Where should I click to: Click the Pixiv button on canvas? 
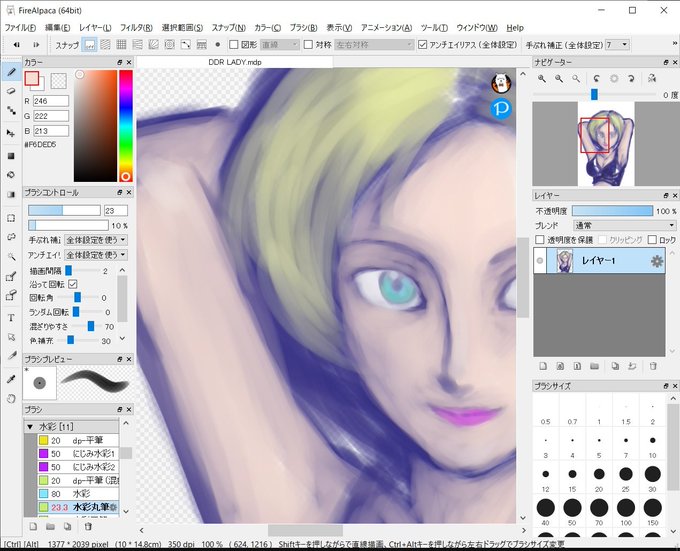pos(501,109)
